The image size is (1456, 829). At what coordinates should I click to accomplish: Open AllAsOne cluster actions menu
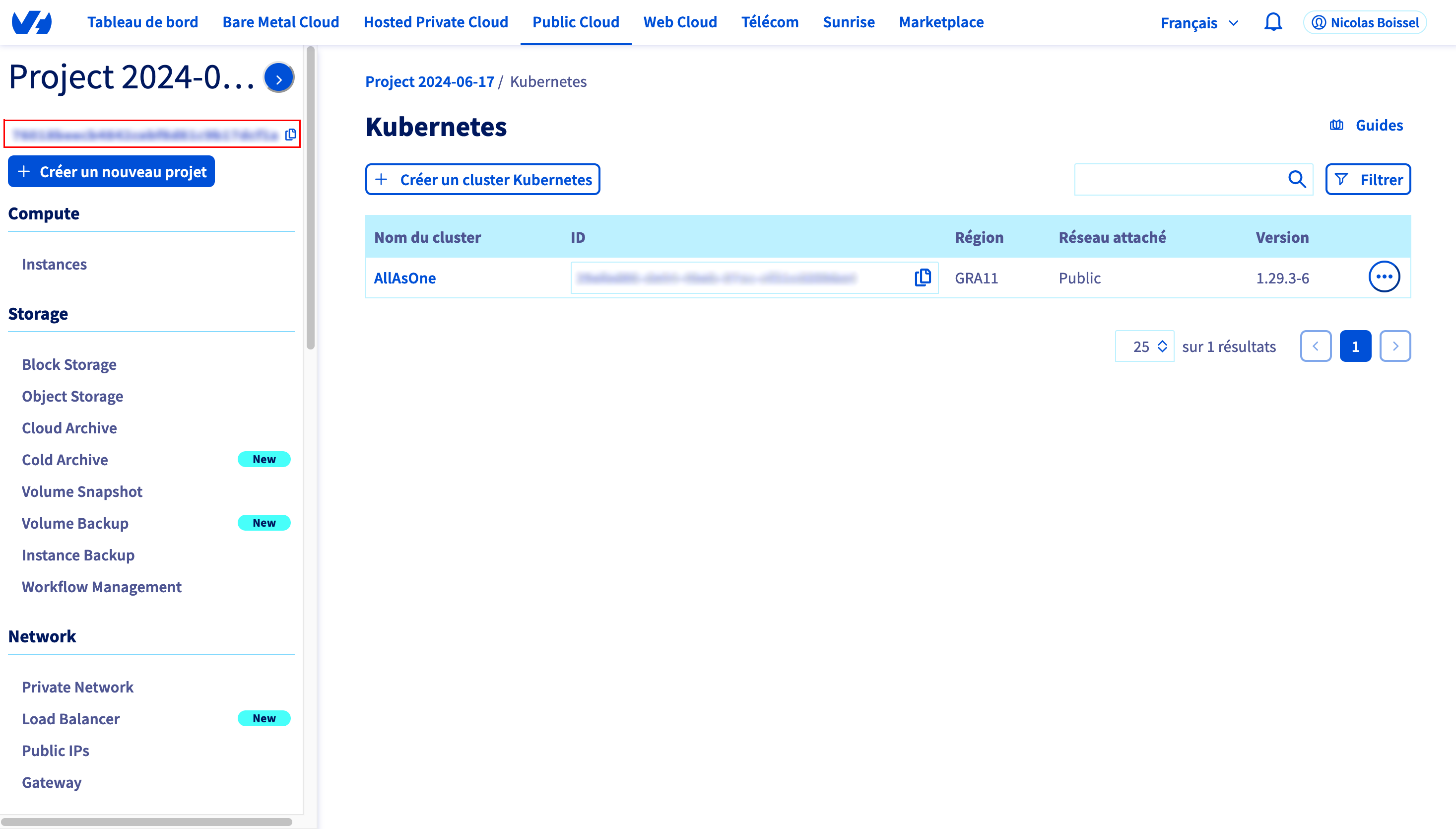coord(1384,277)
